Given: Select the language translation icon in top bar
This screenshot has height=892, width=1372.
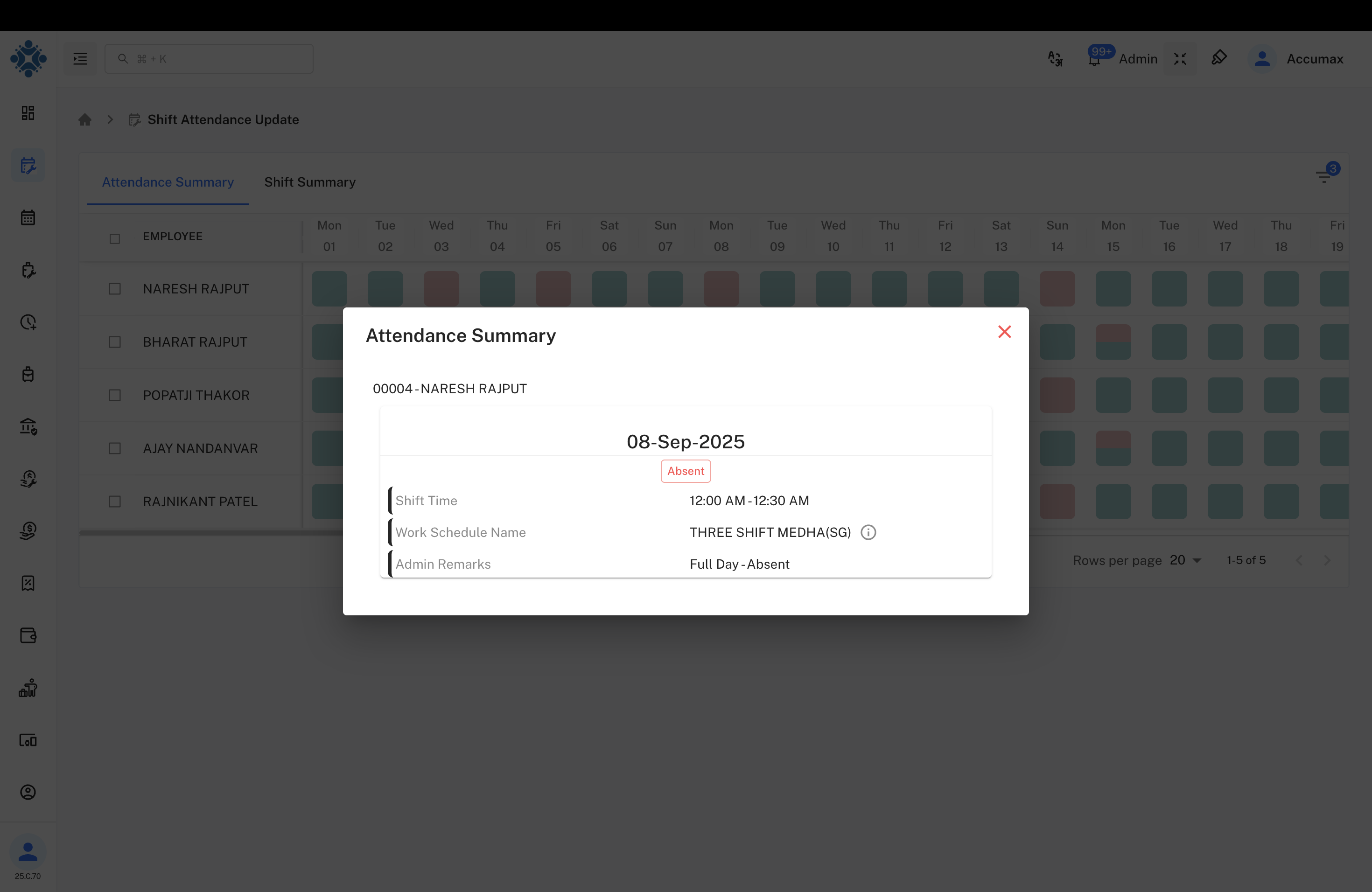Looking at the screenshot, I should coord(1055,59).
